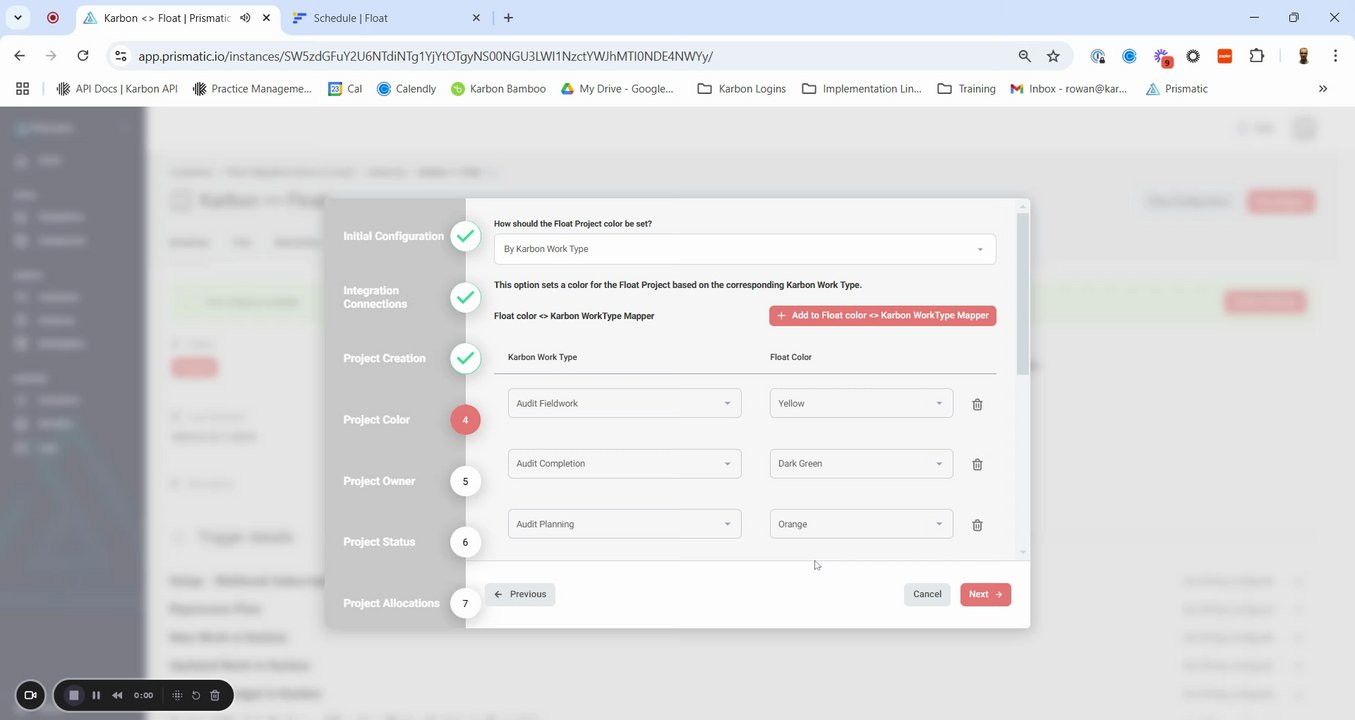Open the Calendly bookmark
Image resolution: width=1355 pixels, height=720 pixels.
point(407,89)
